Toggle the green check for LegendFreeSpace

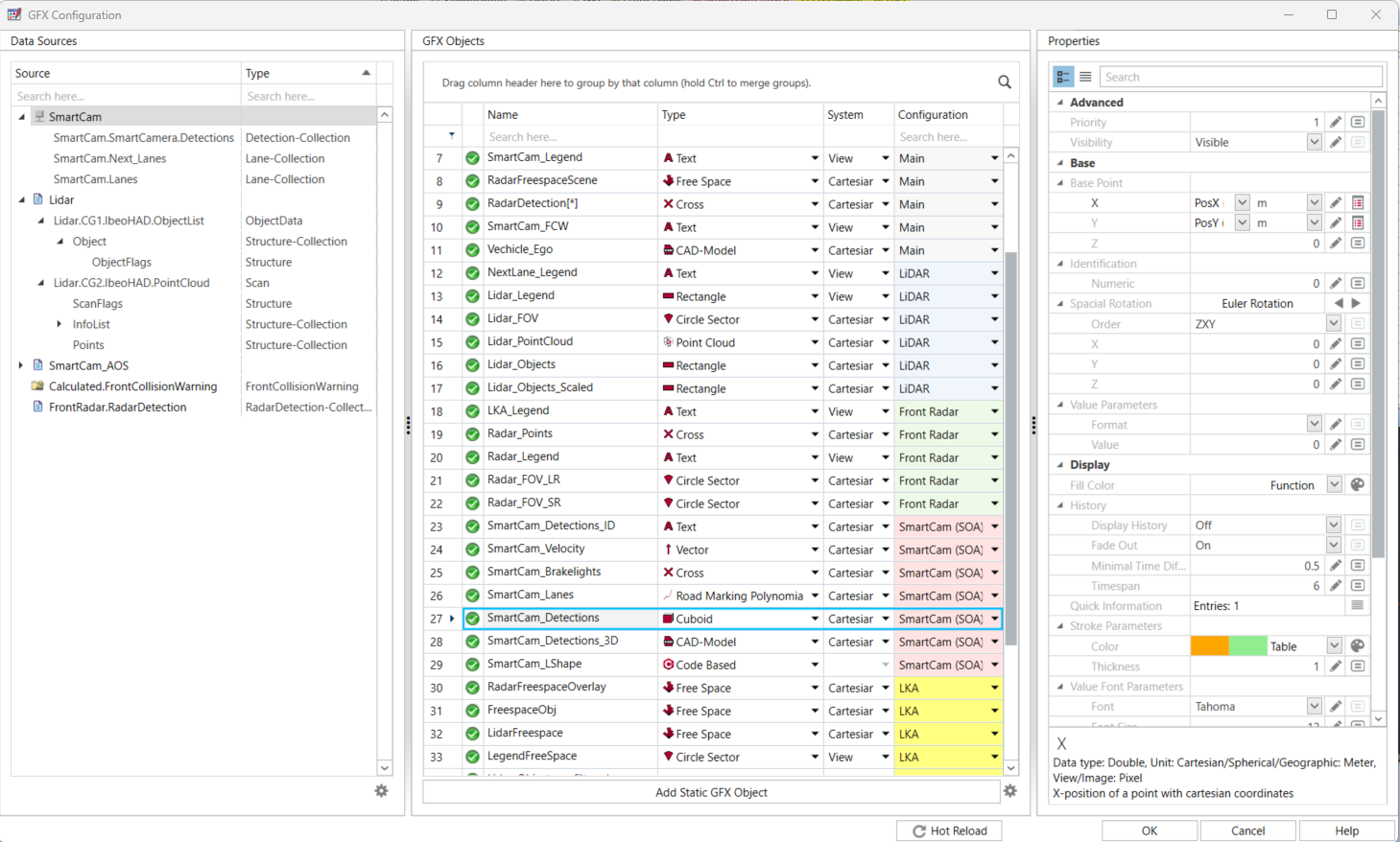coord(472,757)
